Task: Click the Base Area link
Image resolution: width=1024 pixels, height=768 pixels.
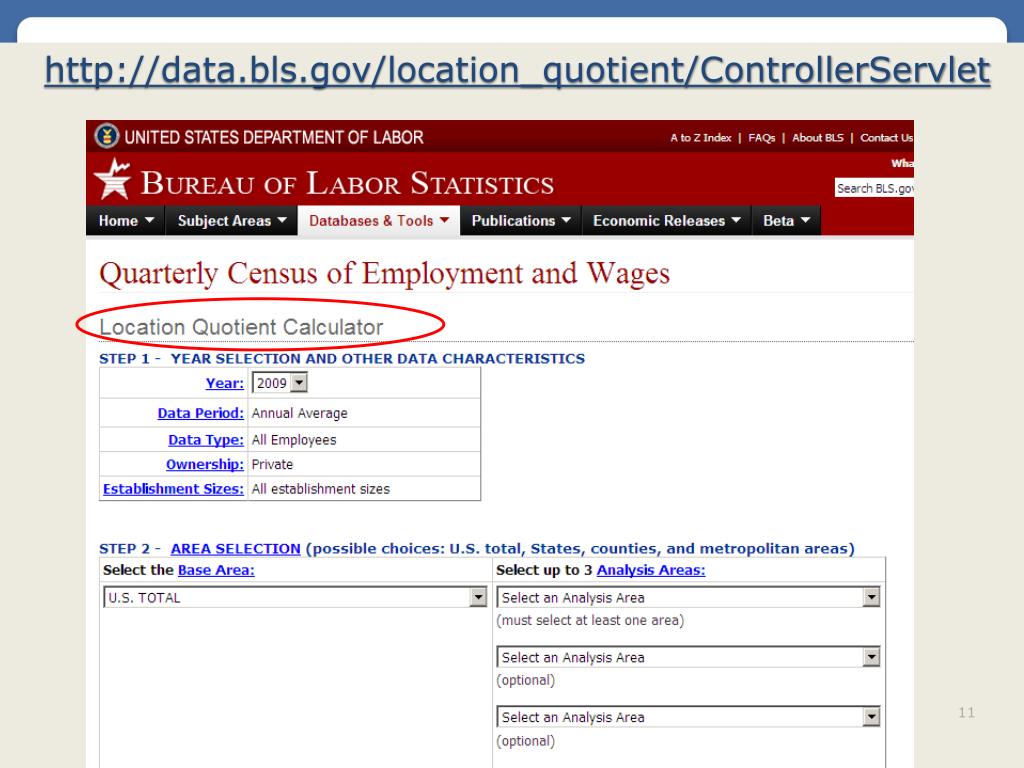Action: click(x=216, y=570)
